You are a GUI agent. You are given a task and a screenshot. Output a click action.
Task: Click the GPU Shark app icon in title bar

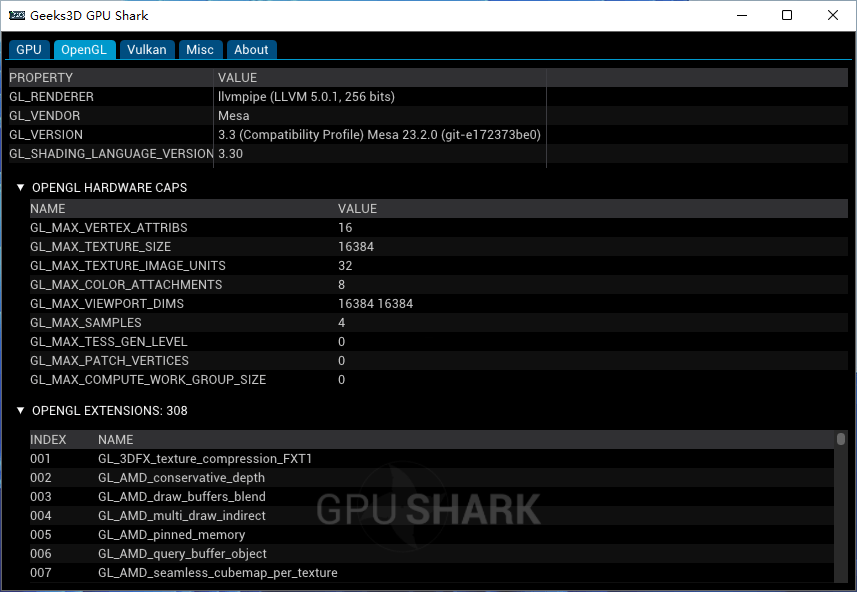click(17, 16)
